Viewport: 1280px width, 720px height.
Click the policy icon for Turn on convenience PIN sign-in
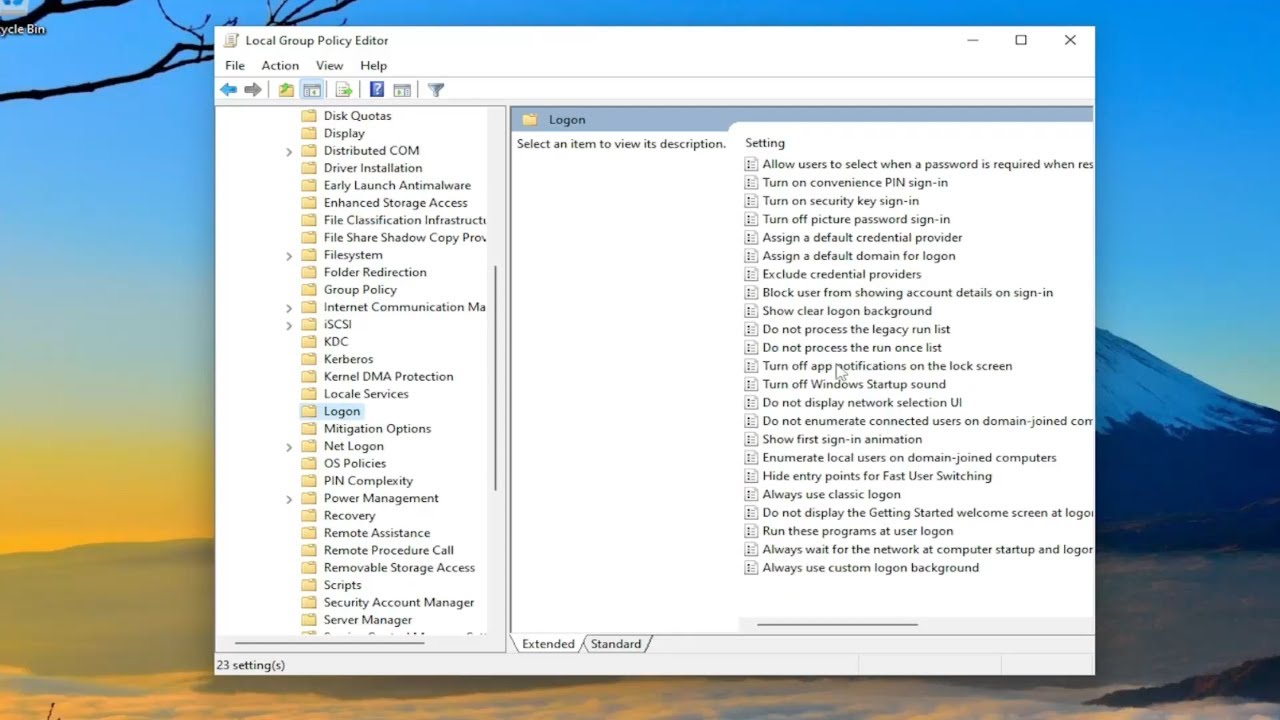(751, 182)
